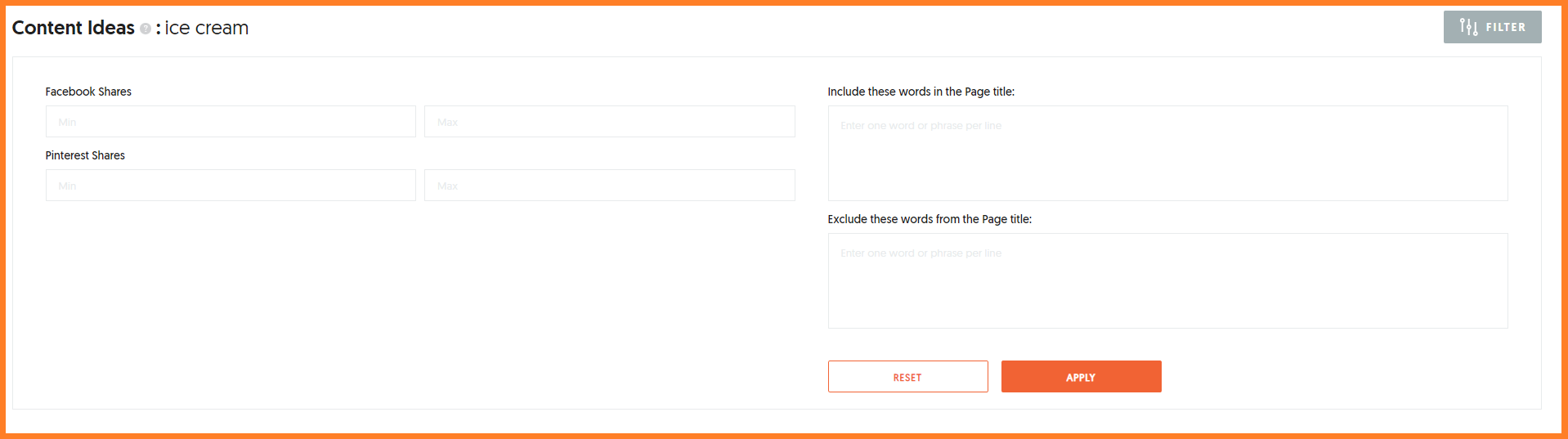Click the 'Exclude these words from the Page title' label

point(930,219)
